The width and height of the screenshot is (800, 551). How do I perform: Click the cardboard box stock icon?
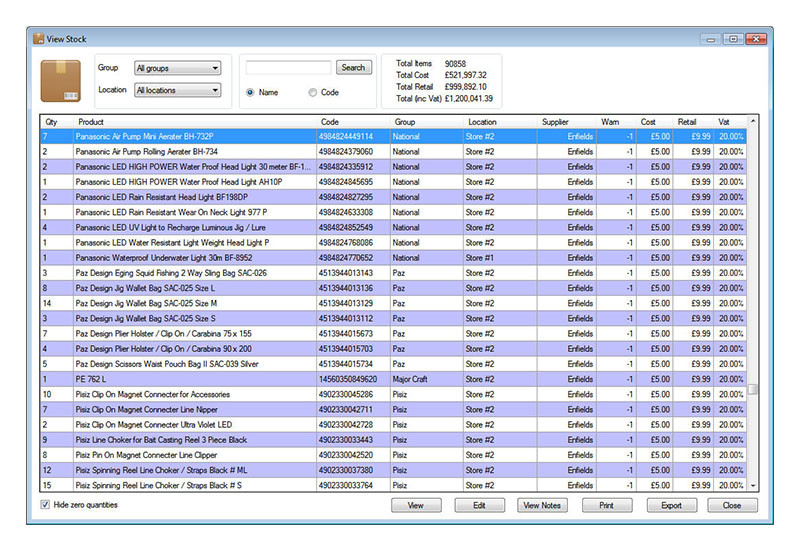click(x=61, y=81)
